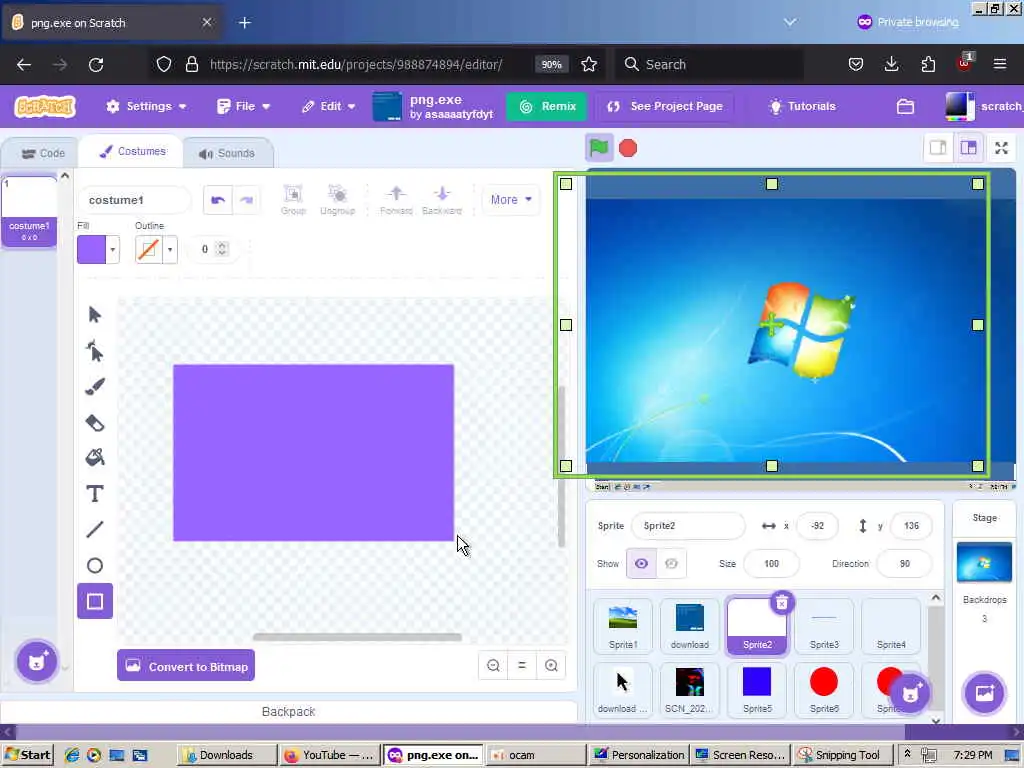Open the Tutorials link
The width and height of the screenshot is (1024, 768).
(803, 106)
